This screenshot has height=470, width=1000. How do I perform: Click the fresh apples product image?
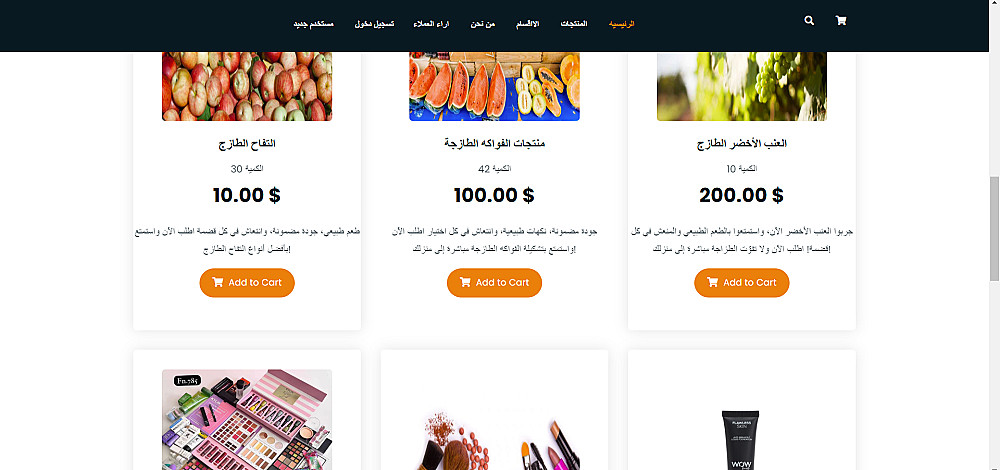point(247,86)
